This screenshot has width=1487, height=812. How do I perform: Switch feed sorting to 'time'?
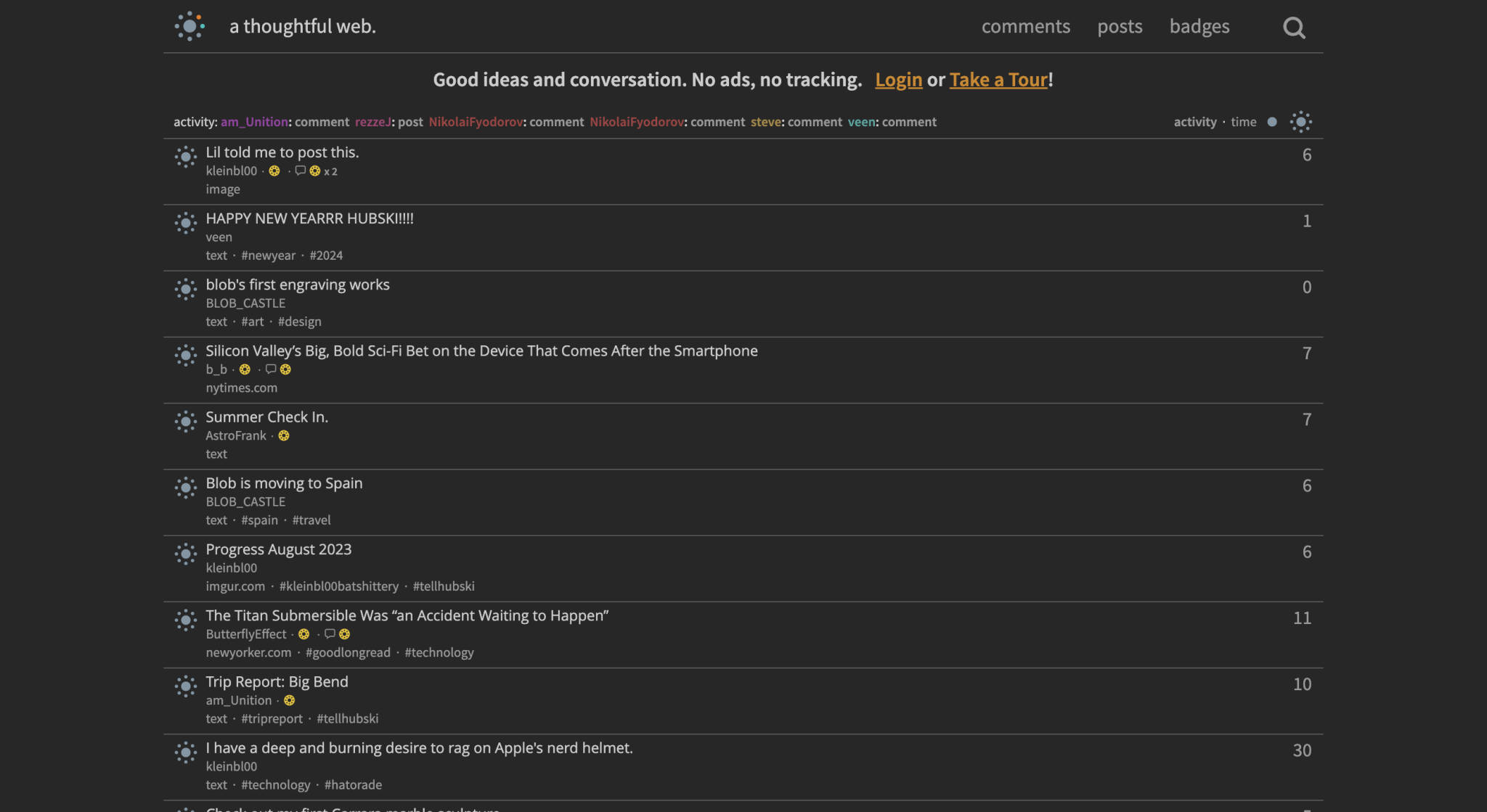1244,122
